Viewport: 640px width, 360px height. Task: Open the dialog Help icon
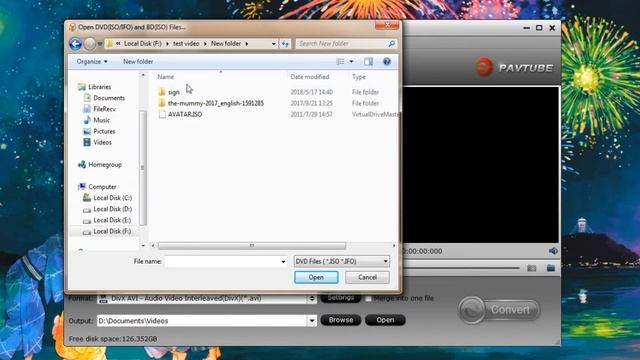pos(387,62)
